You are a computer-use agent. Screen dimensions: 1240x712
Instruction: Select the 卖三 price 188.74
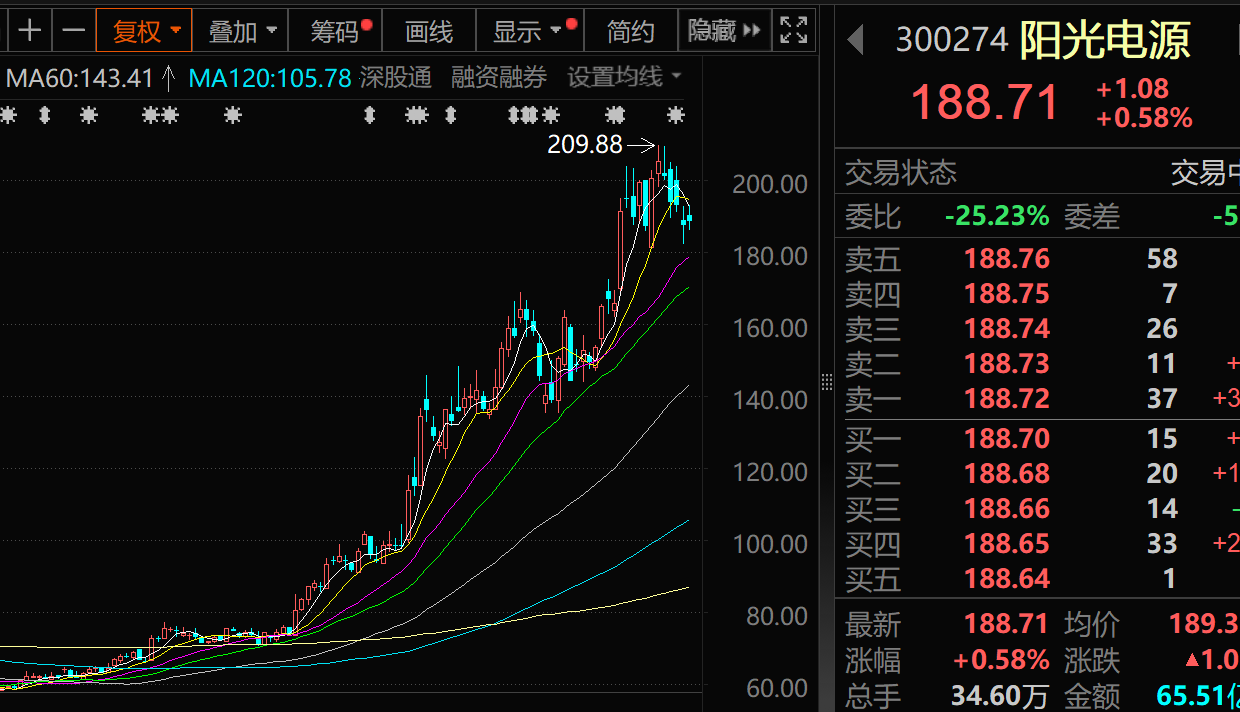click(1007, 329)
